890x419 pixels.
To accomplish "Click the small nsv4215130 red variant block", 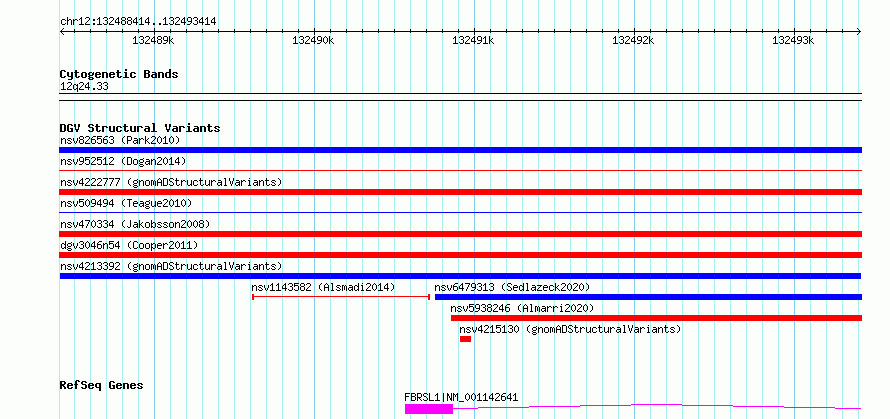I will point(465,339).
